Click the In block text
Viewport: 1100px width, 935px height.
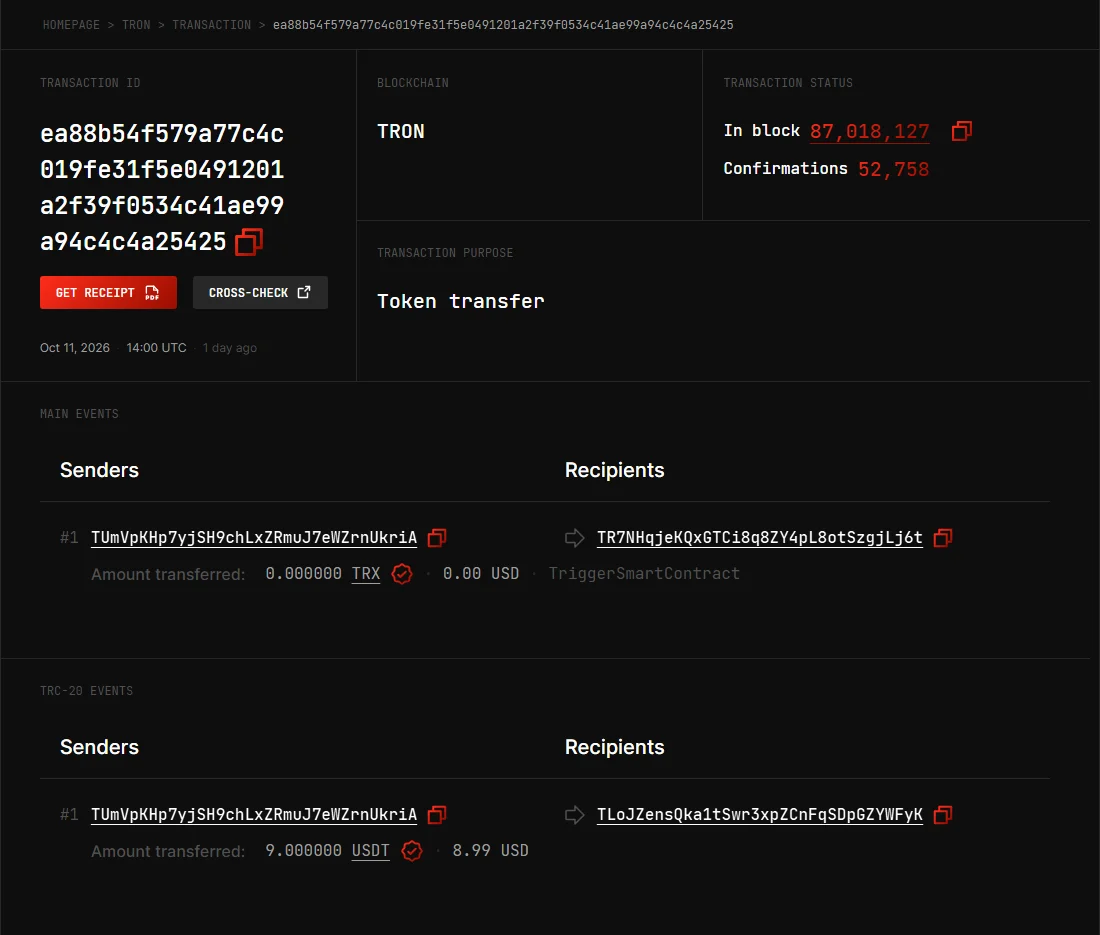[x=761, y=131]
